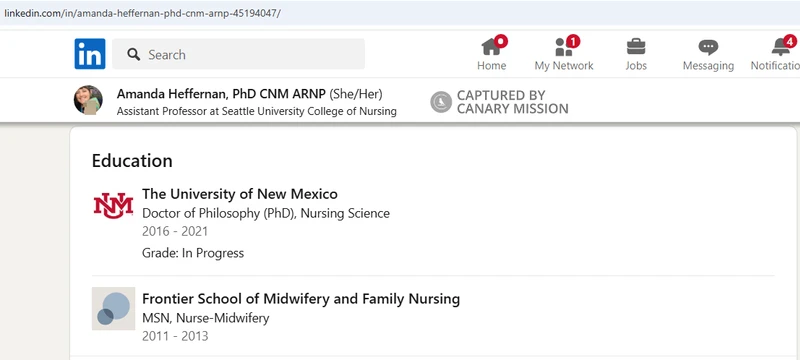Click Assistant Professor at Seattle University headline
The image size is (800, 360).
pos(257,111)
